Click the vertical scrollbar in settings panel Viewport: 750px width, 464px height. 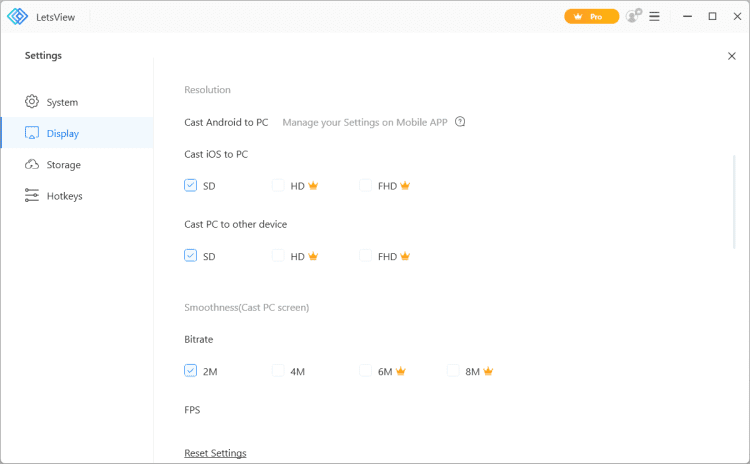[734, 200]
